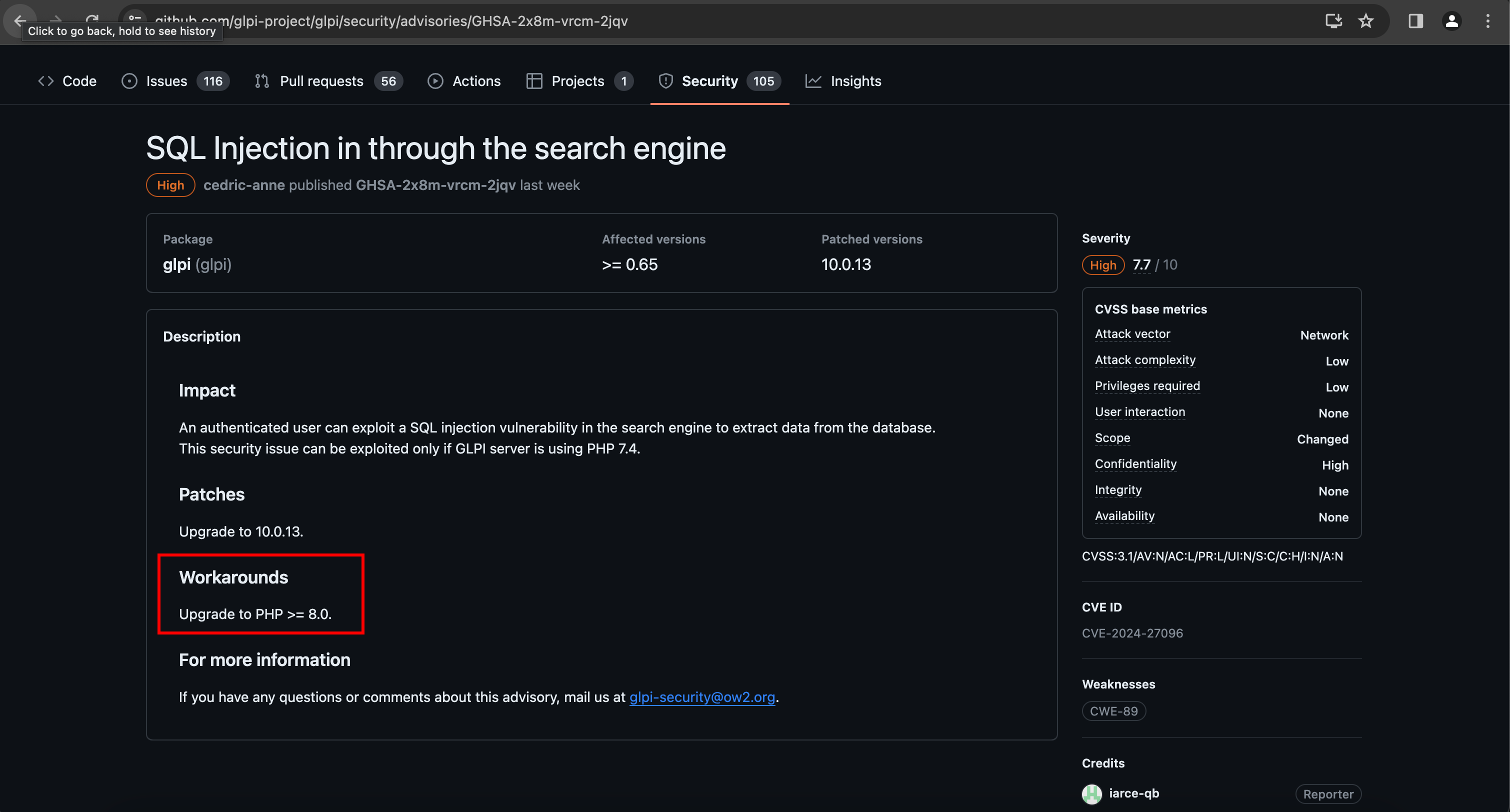Open the browser side panel icon
This screenshot has height=812, width=1510.
pos(1415,21)
